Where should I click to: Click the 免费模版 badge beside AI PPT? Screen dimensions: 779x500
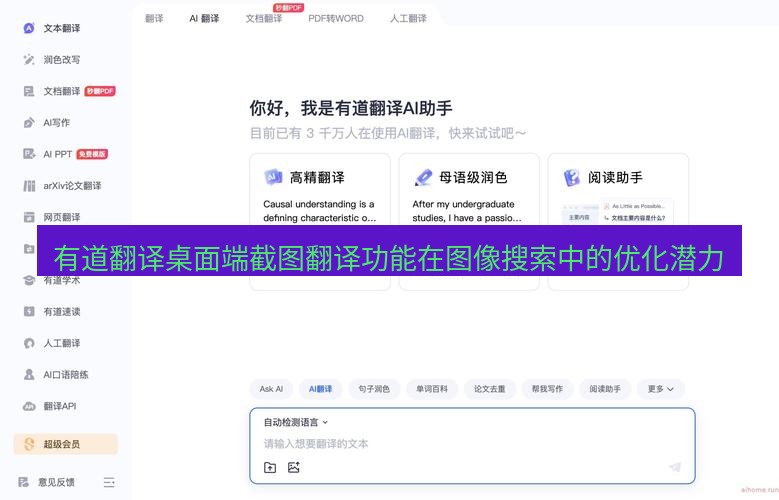(x=92, y=154)
